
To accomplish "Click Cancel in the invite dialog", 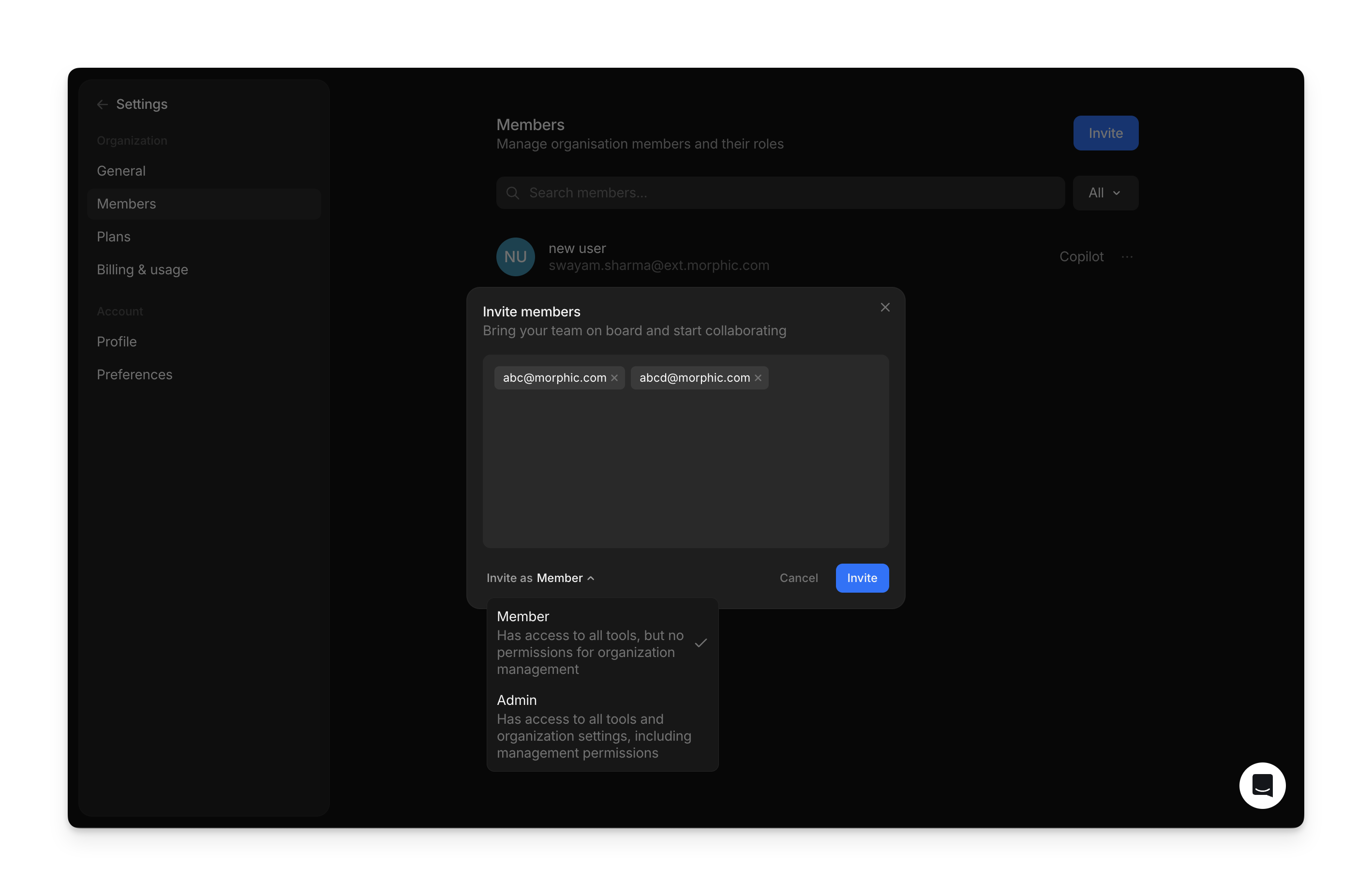I will pos(798,578).
